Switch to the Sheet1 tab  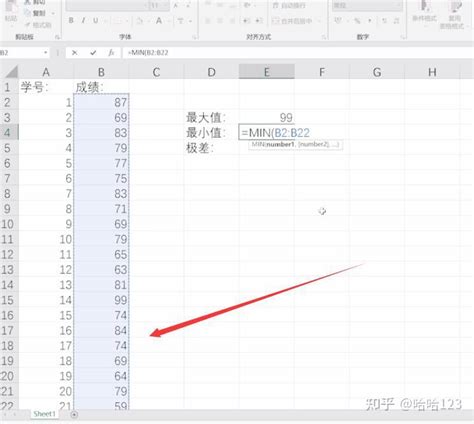click(x=44, y=414)
